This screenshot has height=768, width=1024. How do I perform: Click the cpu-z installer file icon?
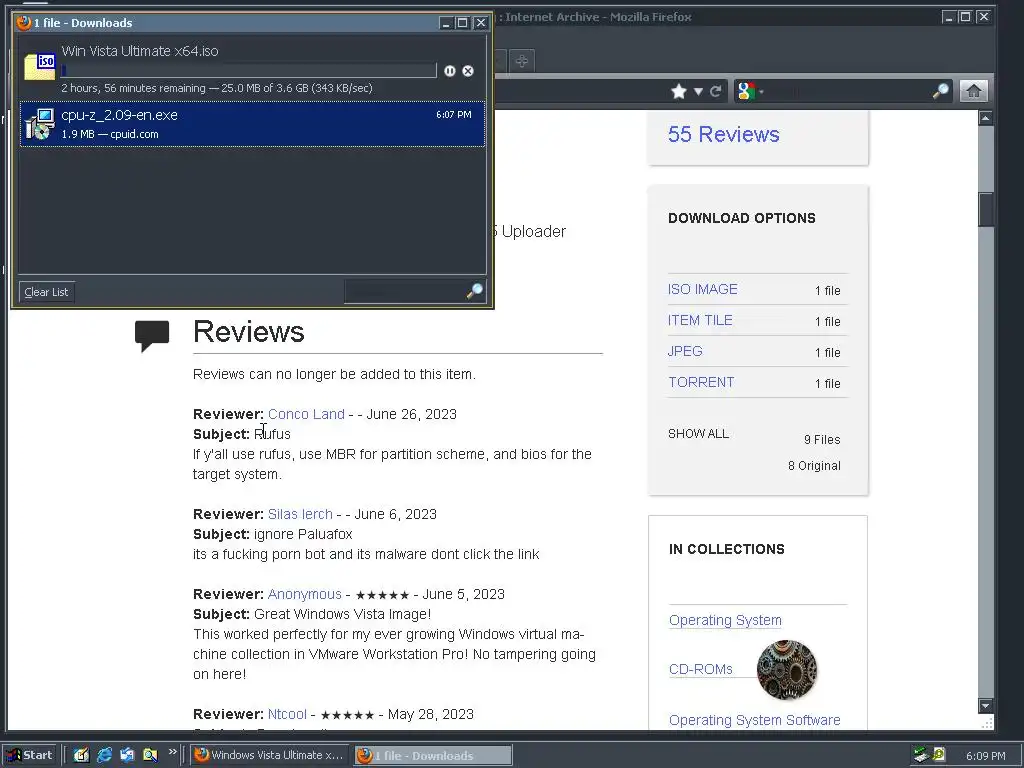click(39, 124)
